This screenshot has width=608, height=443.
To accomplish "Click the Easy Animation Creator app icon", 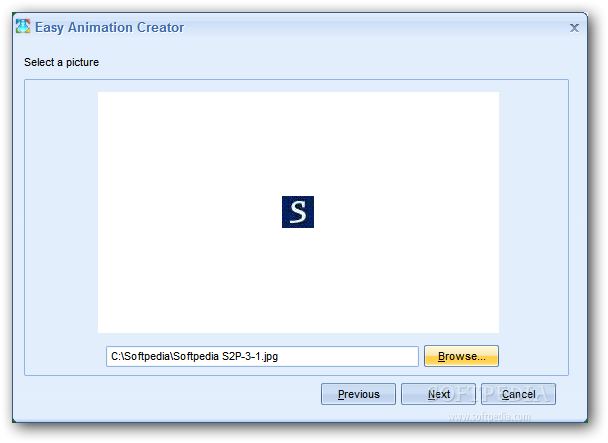I will coord(23,26).
